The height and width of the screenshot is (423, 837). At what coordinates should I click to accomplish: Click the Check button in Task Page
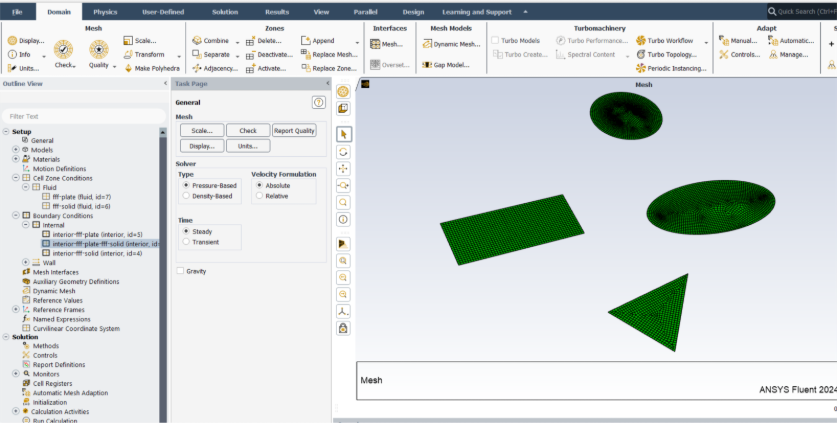[x=248, y=130]
